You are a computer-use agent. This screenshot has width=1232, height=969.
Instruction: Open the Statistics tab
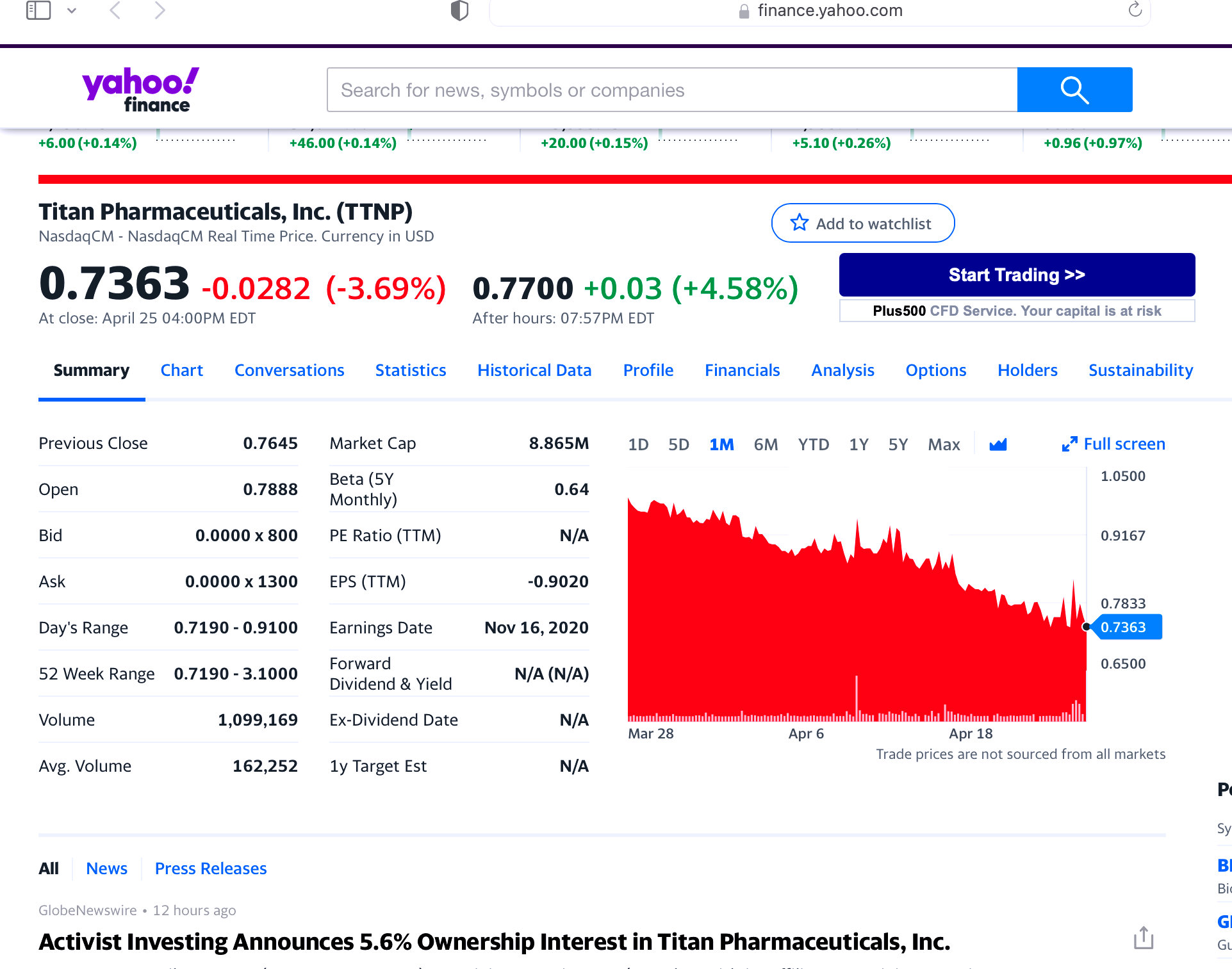click(411, 371)
